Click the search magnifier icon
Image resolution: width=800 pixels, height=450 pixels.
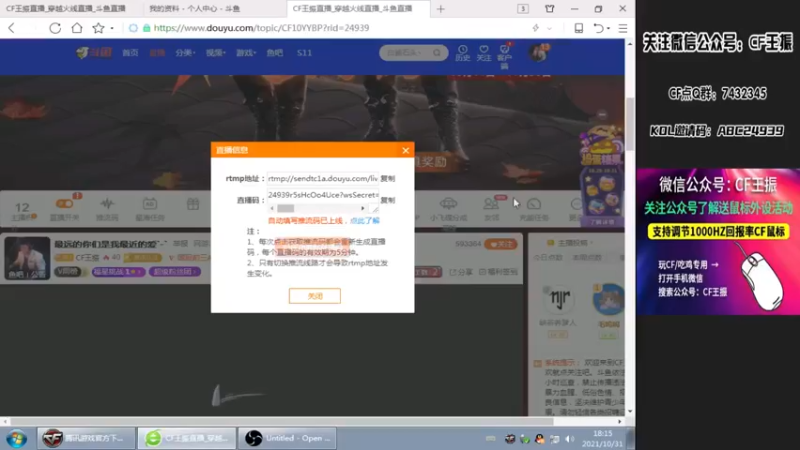pos(437,53)
